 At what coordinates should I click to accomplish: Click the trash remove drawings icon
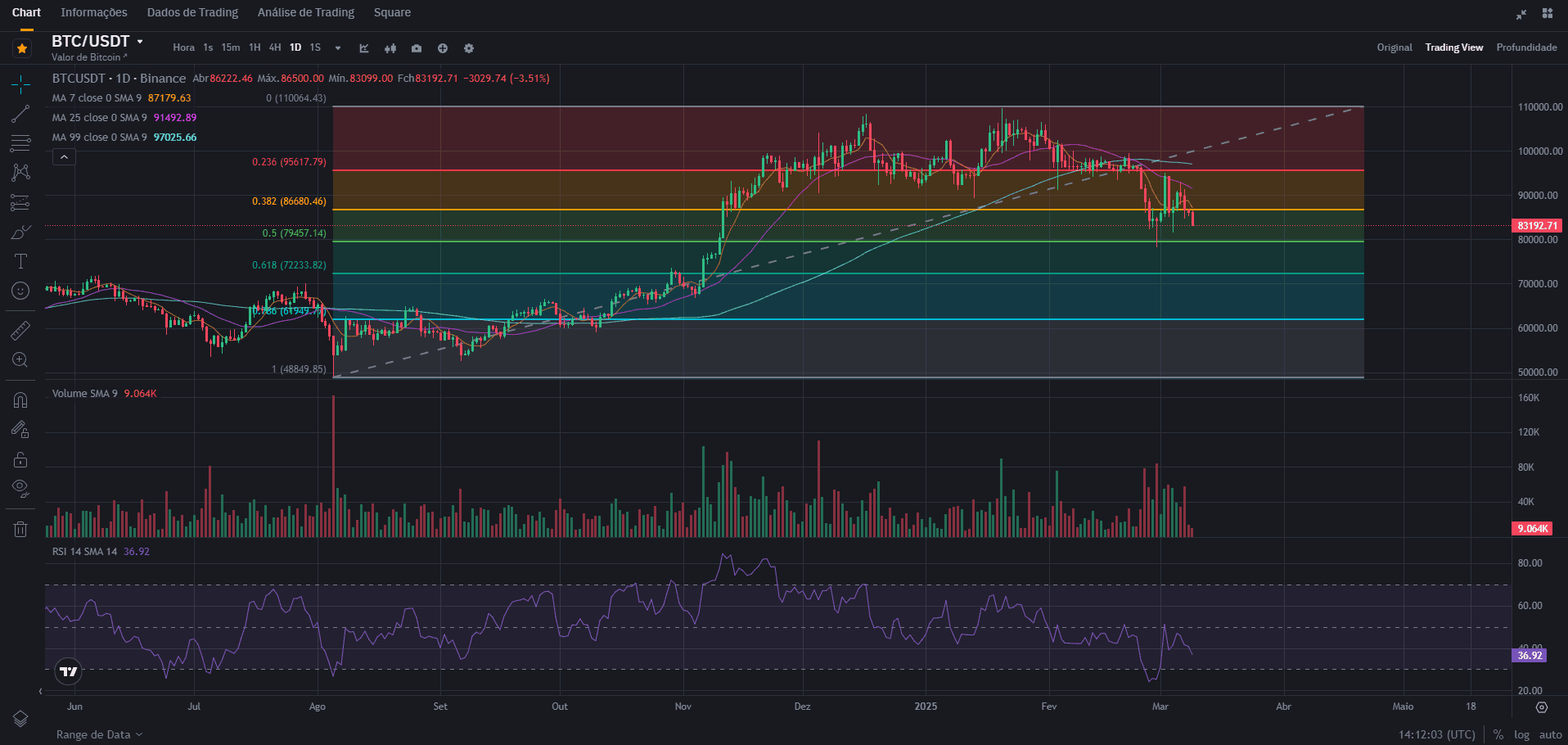click(21, 529)
